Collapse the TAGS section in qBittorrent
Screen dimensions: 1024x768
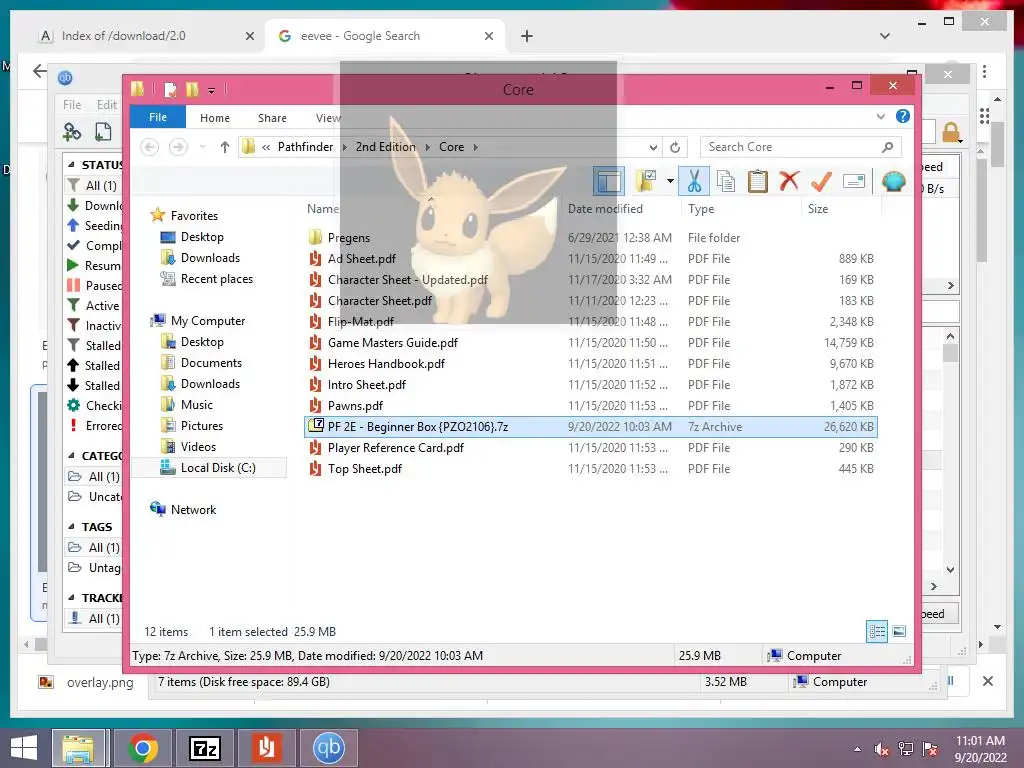tap(72, 526)
